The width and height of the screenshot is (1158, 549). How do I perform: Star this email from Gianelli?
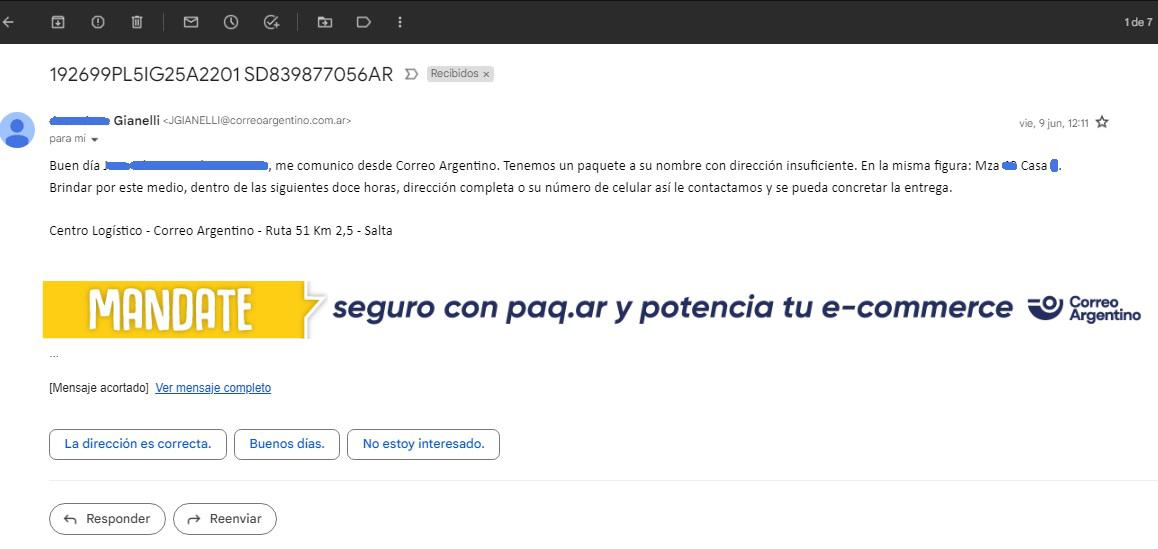1102,122
